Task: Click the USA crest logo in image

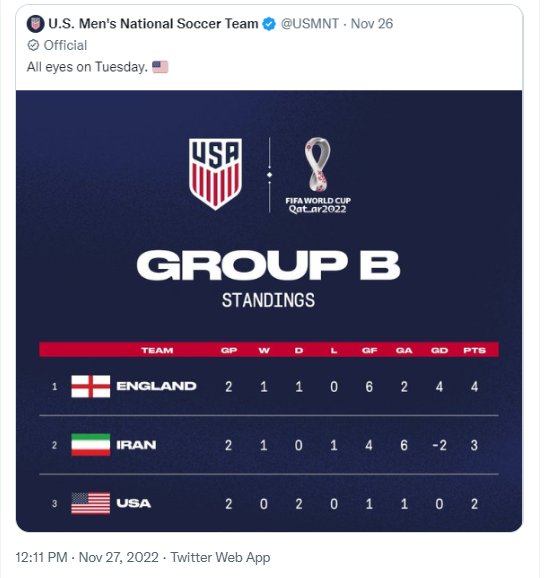Action: pyautogui.click(x=215, y=174)
